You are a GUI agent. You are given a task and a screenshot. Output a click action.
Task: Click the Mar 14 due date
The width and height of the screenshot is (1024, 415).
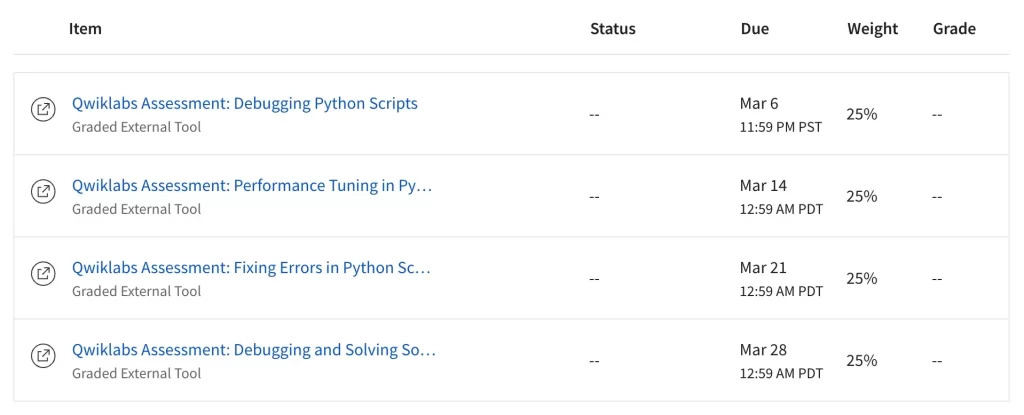[x=763, y=186]
